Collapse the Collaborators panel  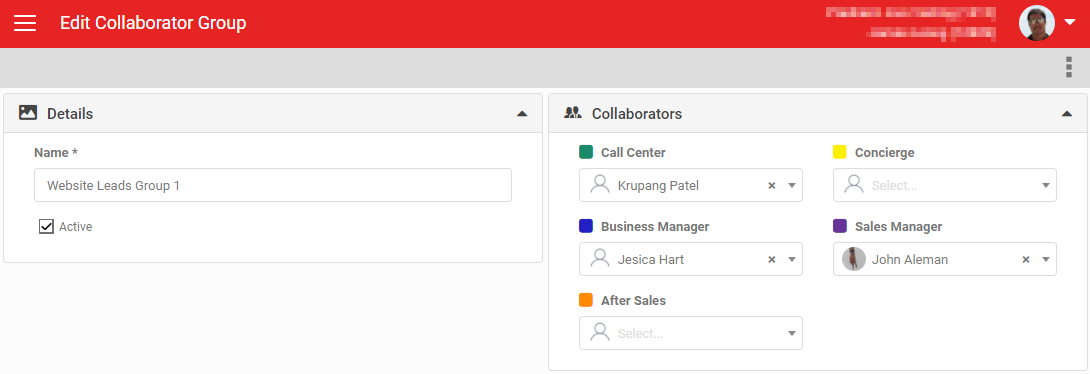pos(1067,113)
